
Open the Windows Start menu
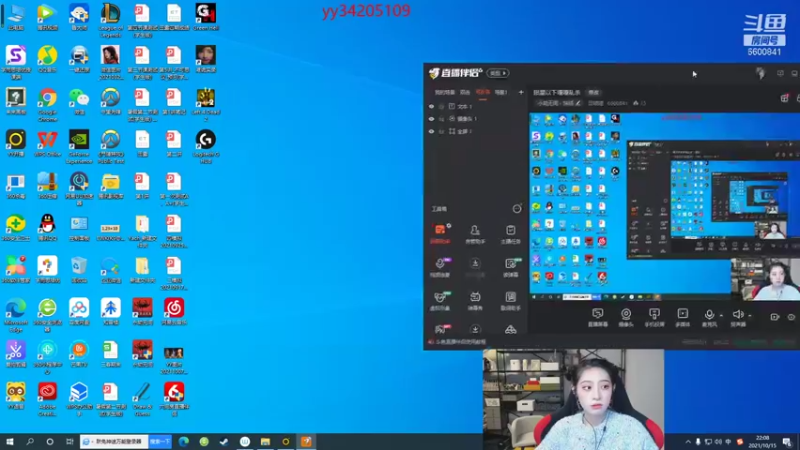pyautogui.click(x=10, y=442)
